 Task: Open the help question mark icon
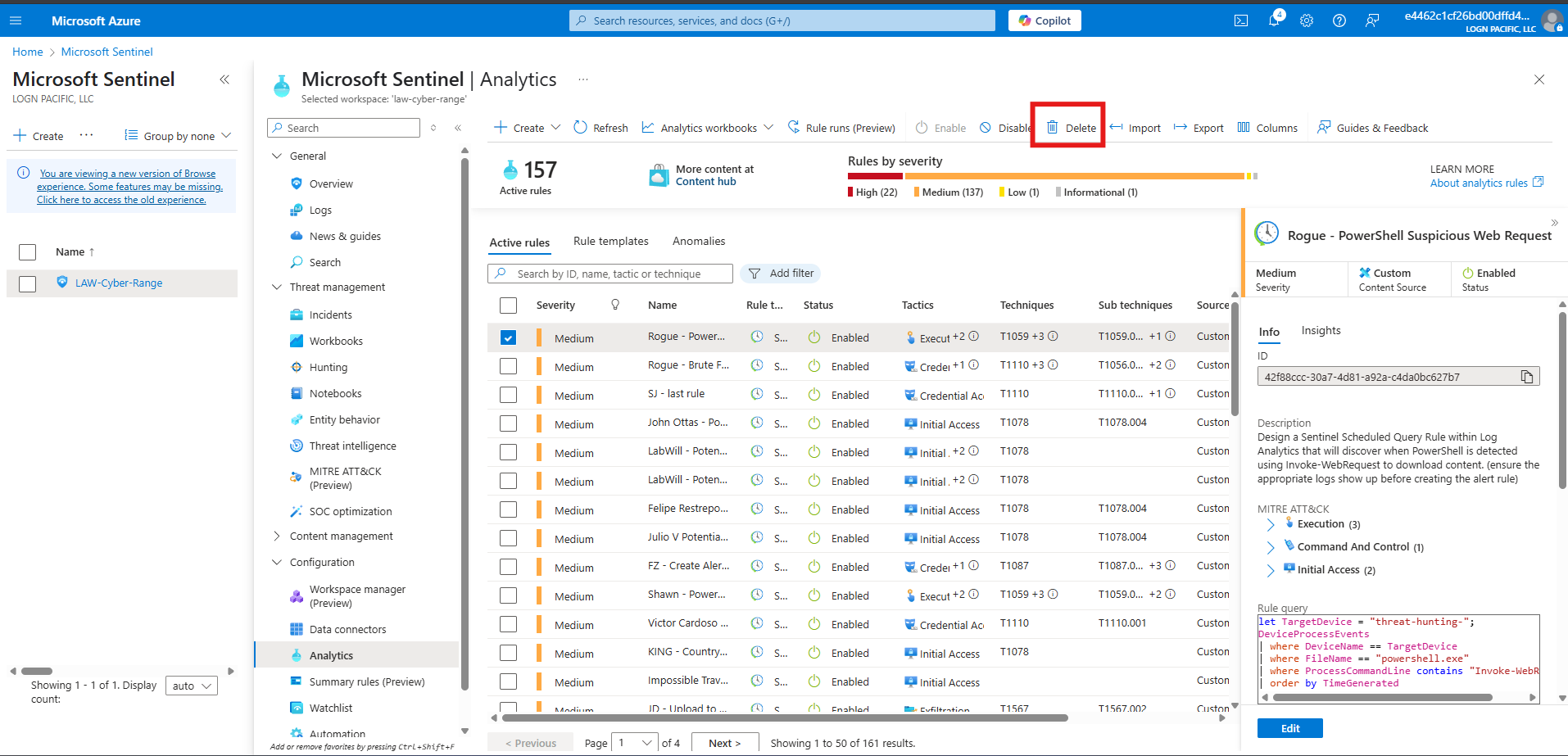[1339, 20]
